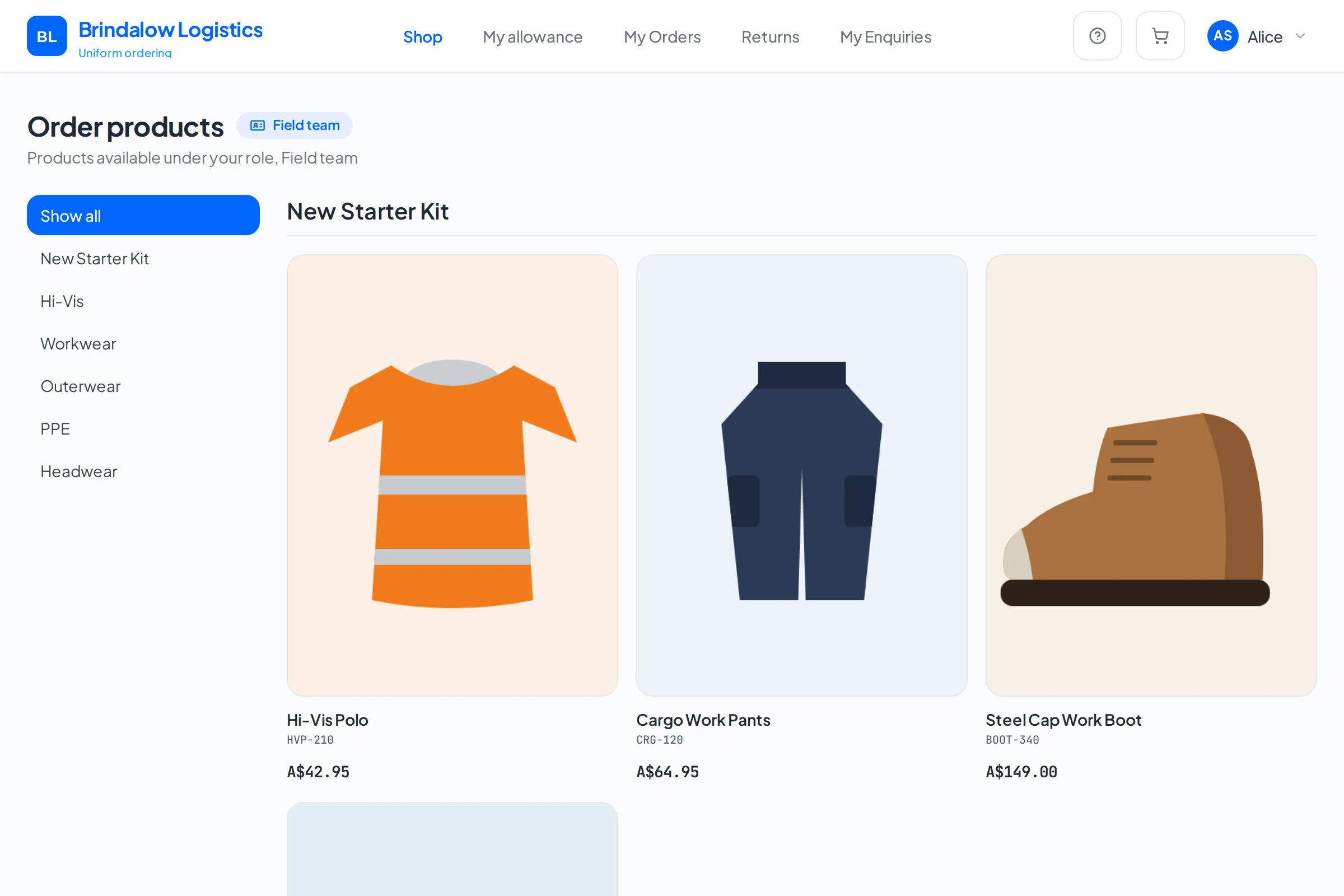Open the Hi-Vis Polo product image

point(452,475)
